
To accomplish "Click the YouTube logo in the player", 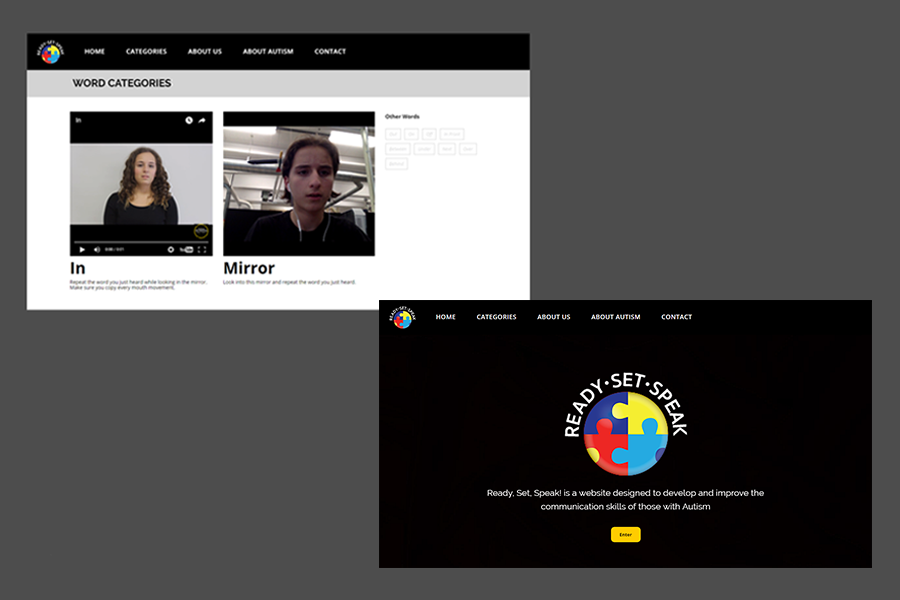I will [186, 249].
